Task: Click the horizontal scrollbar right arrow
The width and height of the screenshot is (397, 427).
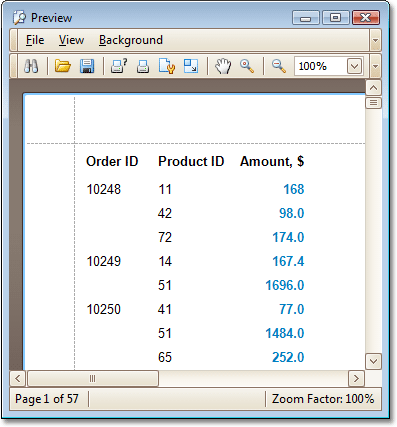Action: click(356, 378)
